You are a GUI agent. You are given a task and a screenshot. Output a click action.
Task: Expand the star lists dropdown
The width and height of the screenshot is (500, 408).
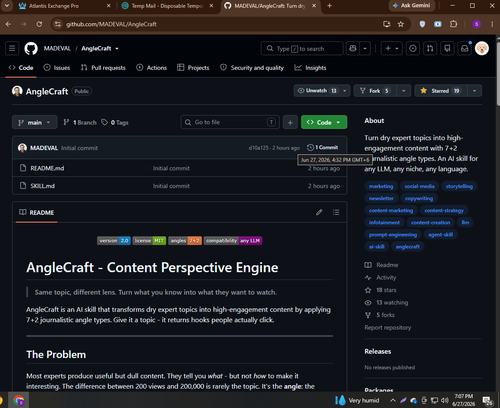pyautogui.click(x=474, y=91)
